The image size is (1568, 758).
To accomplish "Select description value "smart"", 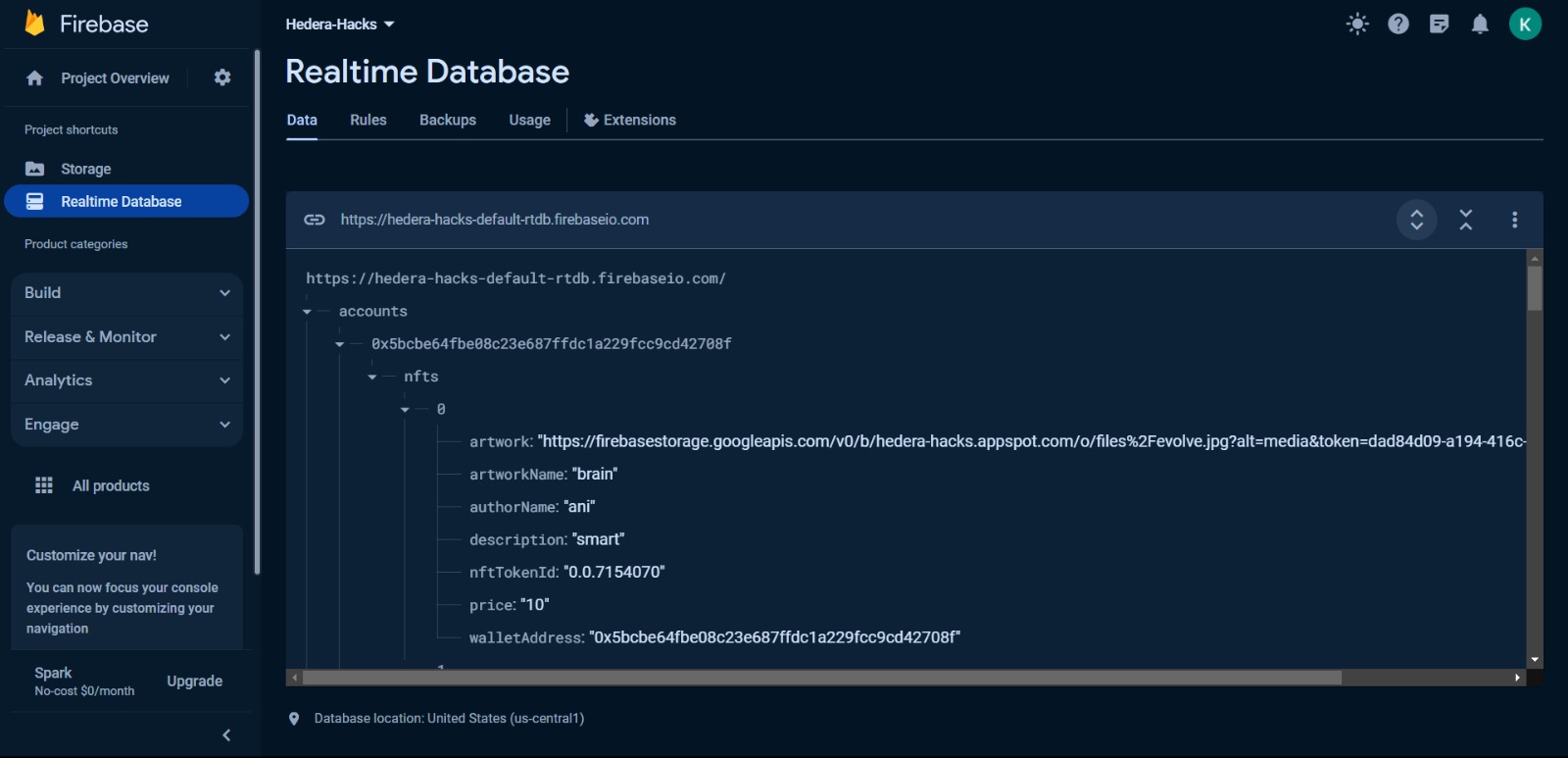I will click(598, 539).
